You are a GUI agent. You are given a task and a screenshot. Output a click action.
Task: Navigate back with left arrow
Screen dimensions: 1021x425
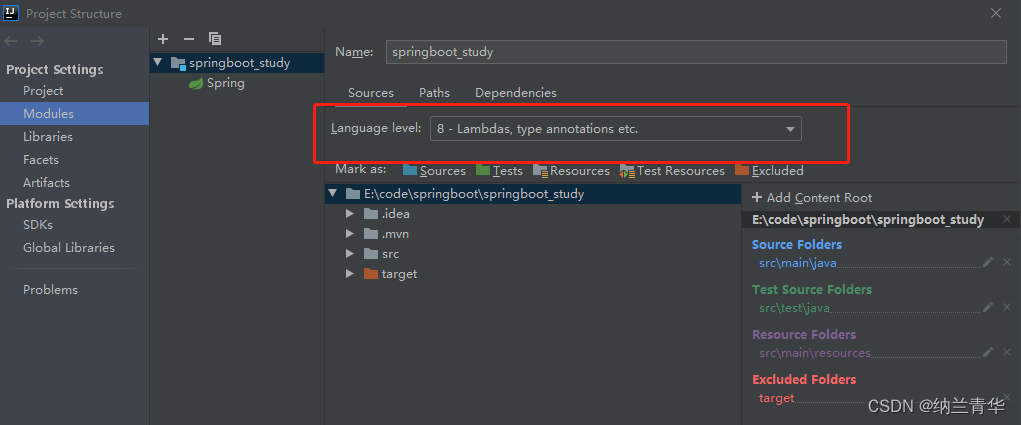11,41
